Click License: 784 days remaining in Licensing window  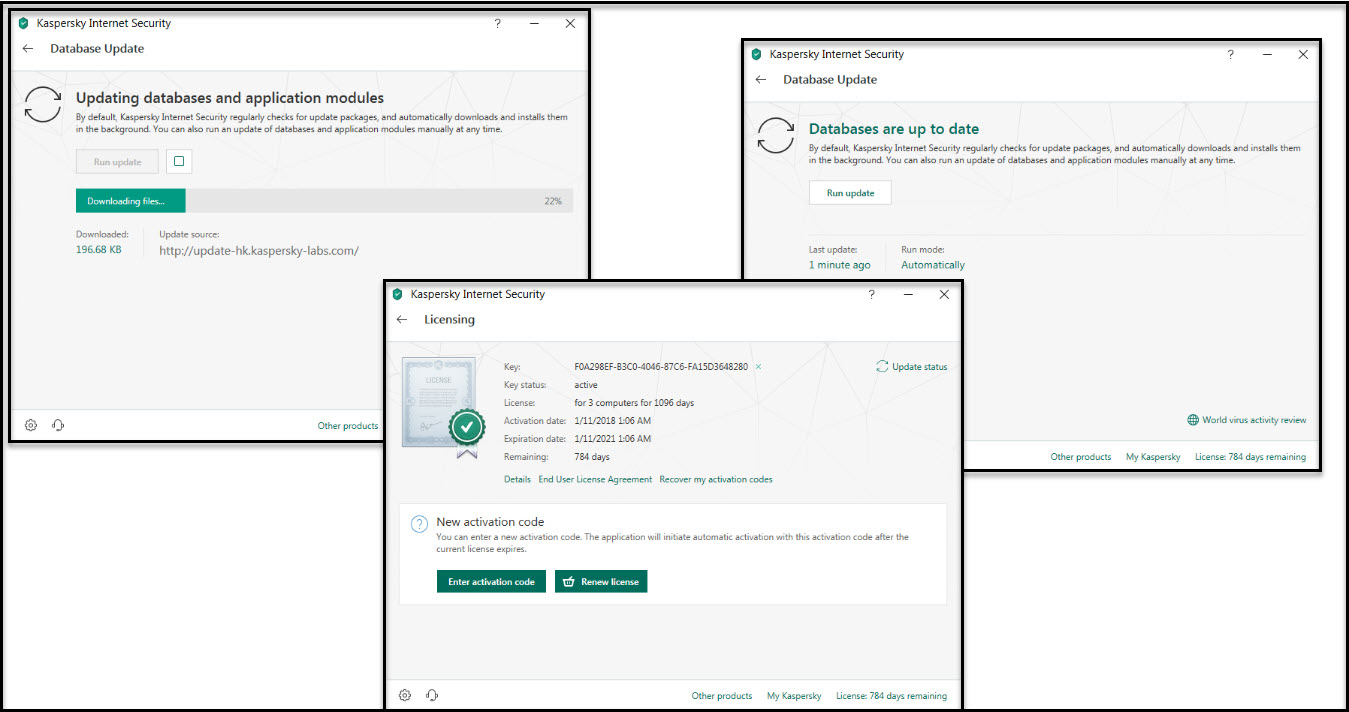tap(892, 696)
